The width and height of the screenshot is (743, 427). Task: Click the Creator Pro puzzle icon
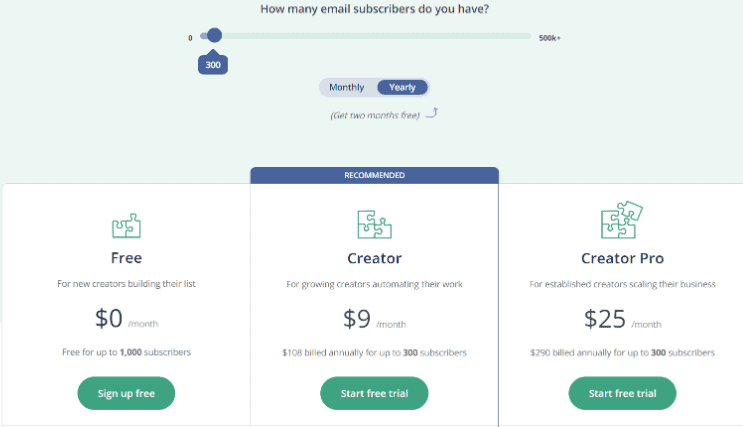point(621,220)
